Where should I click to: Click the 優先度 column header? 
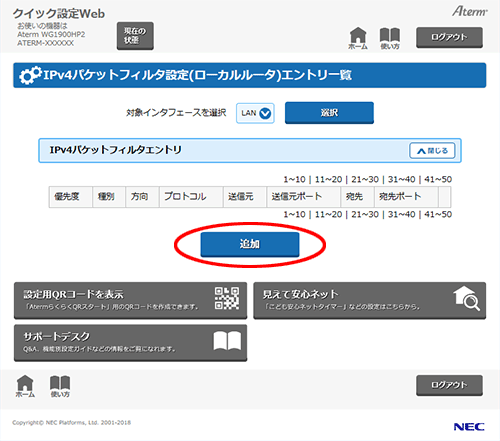71,197
